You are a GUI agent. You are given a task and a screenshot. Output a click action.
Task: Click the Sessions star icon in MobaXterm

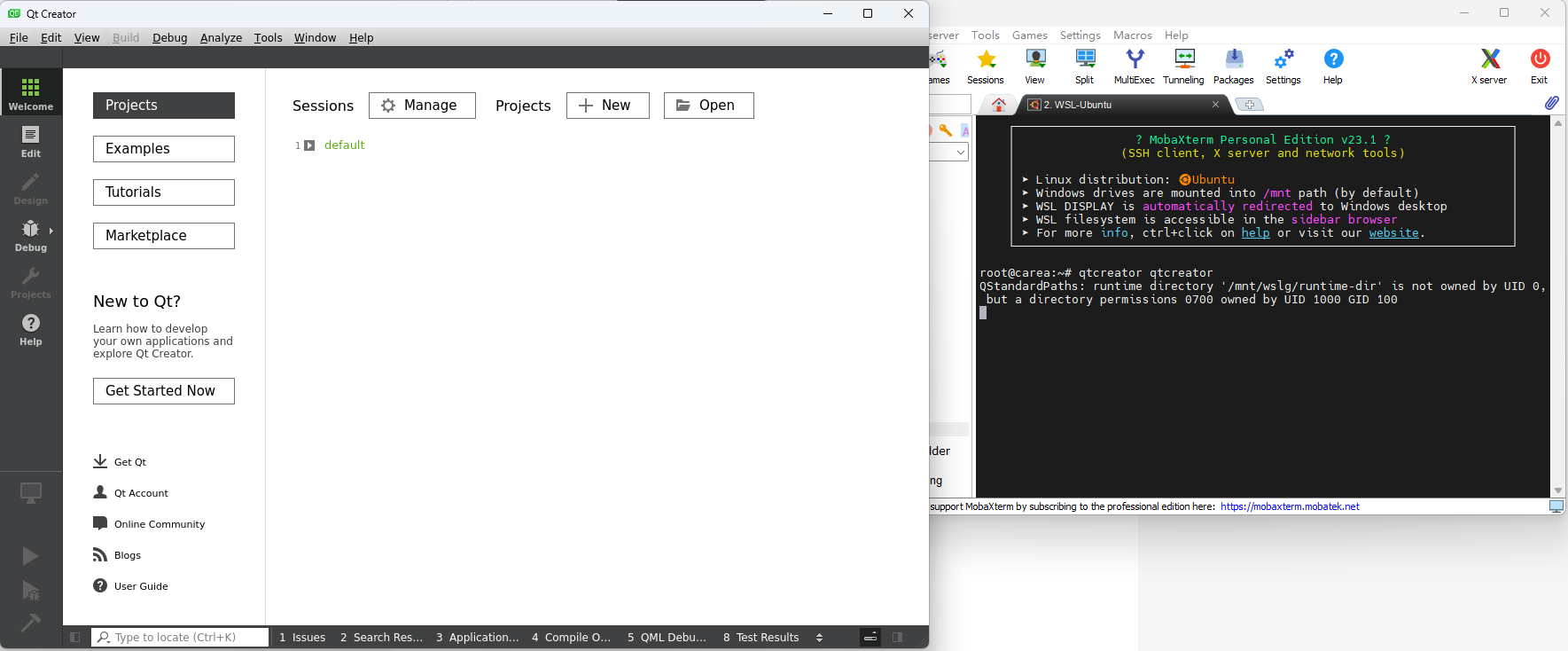pyautogui.click(x=986, y=67)
